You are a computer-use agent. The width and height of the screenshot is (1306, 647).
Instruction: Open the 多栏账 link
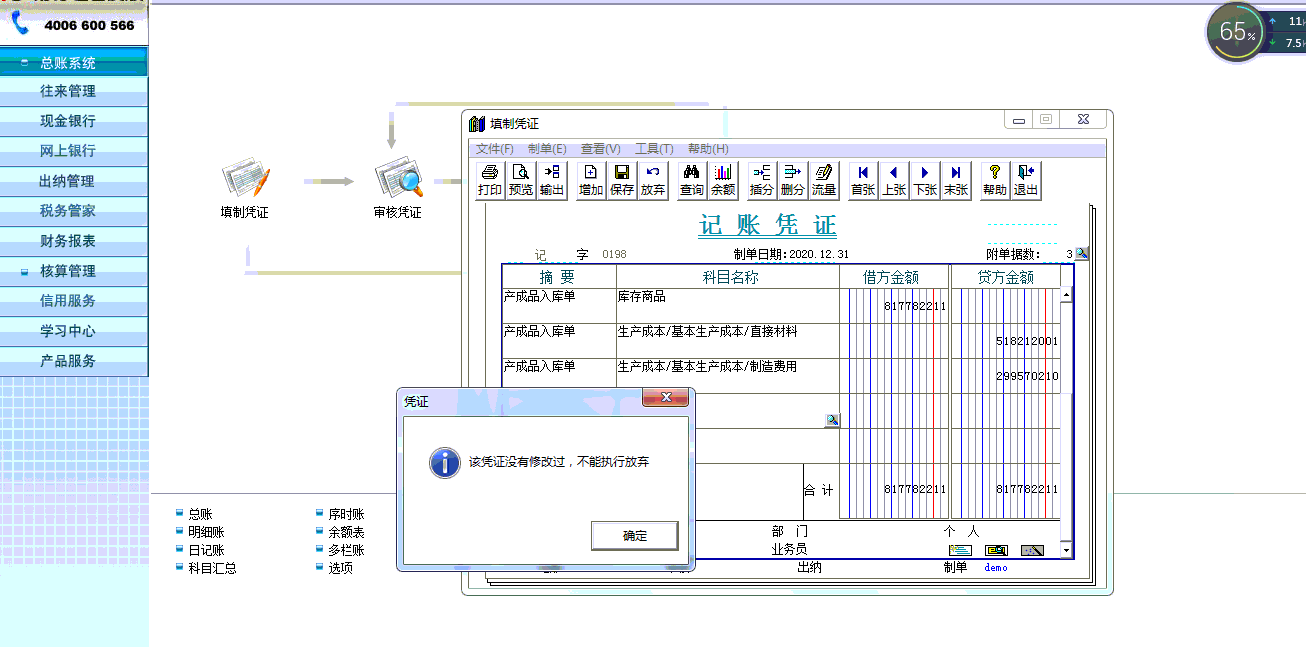click(x=346, y=550)
